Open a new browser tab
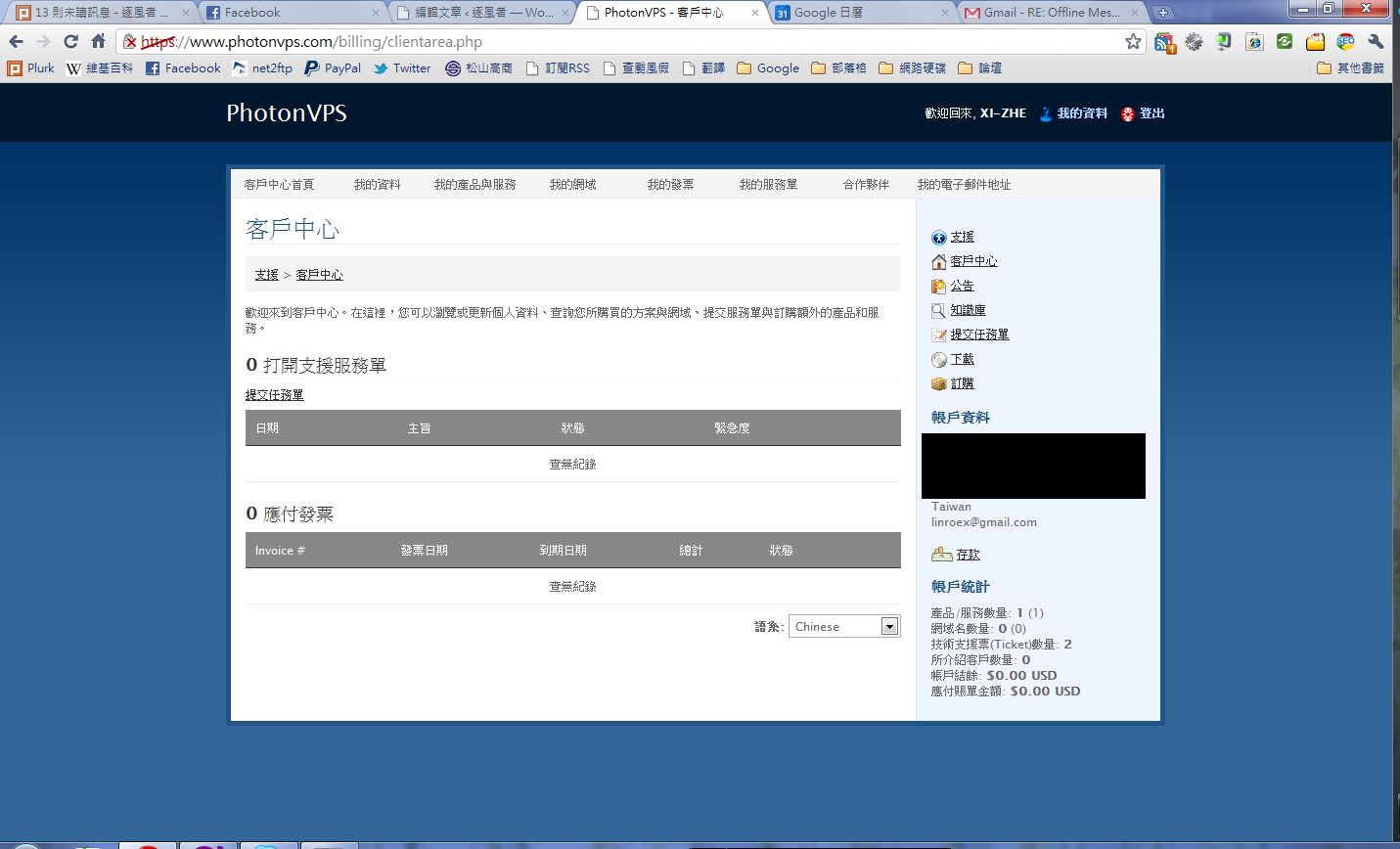This screenshot has height=849, width=1400. (x=1162, y=13)
